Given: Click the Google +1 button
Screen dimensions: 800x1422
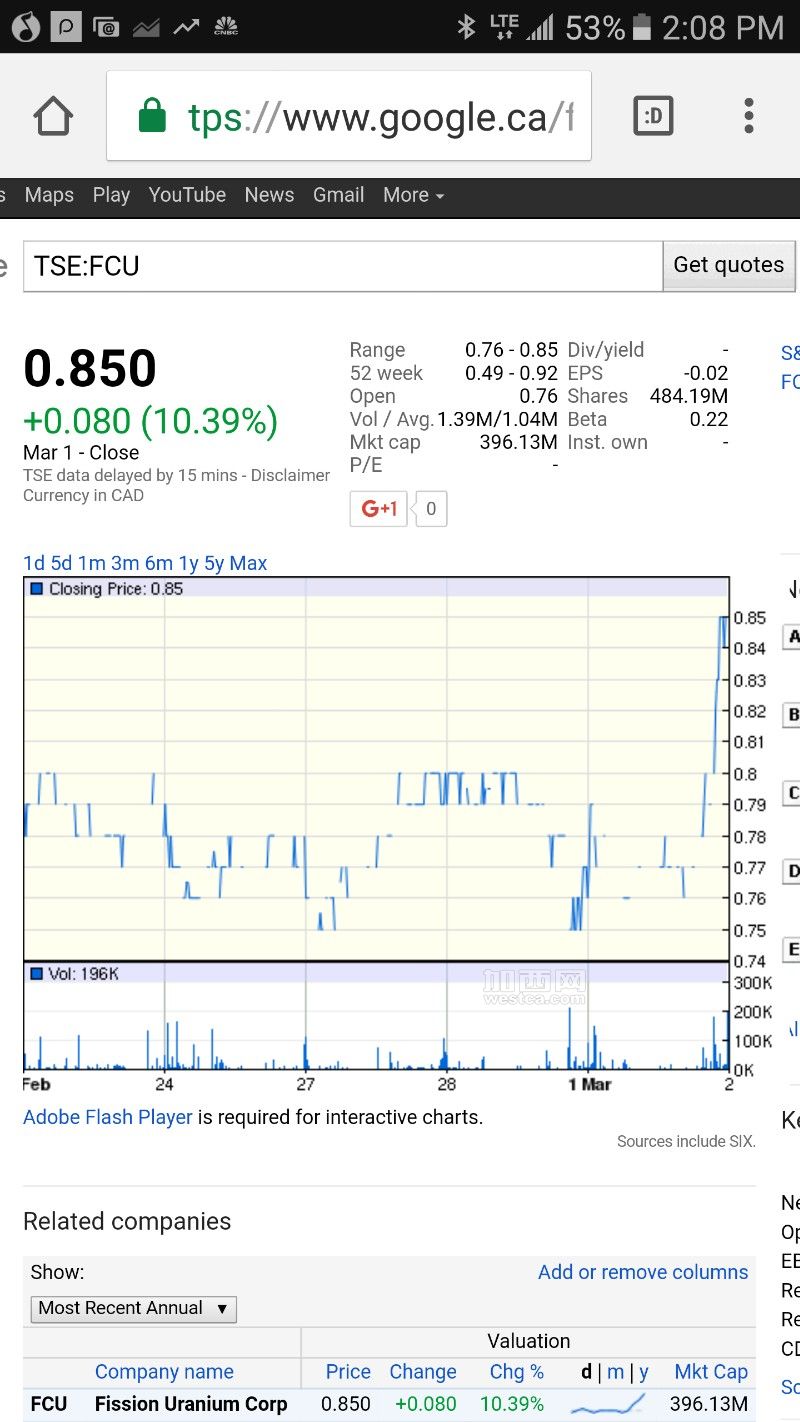Looking at the screenshot, I should [379, 508].
